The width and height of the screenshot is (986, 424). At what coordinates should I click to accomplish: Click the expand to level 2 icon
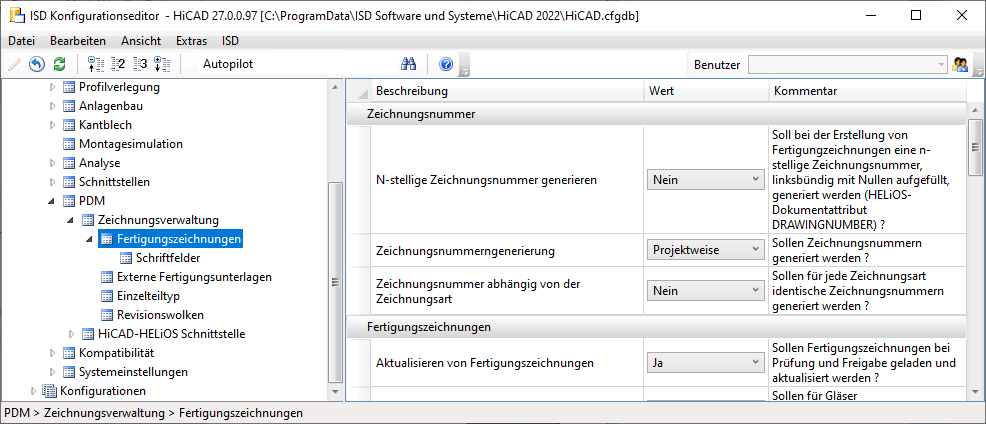coord(118,64)
